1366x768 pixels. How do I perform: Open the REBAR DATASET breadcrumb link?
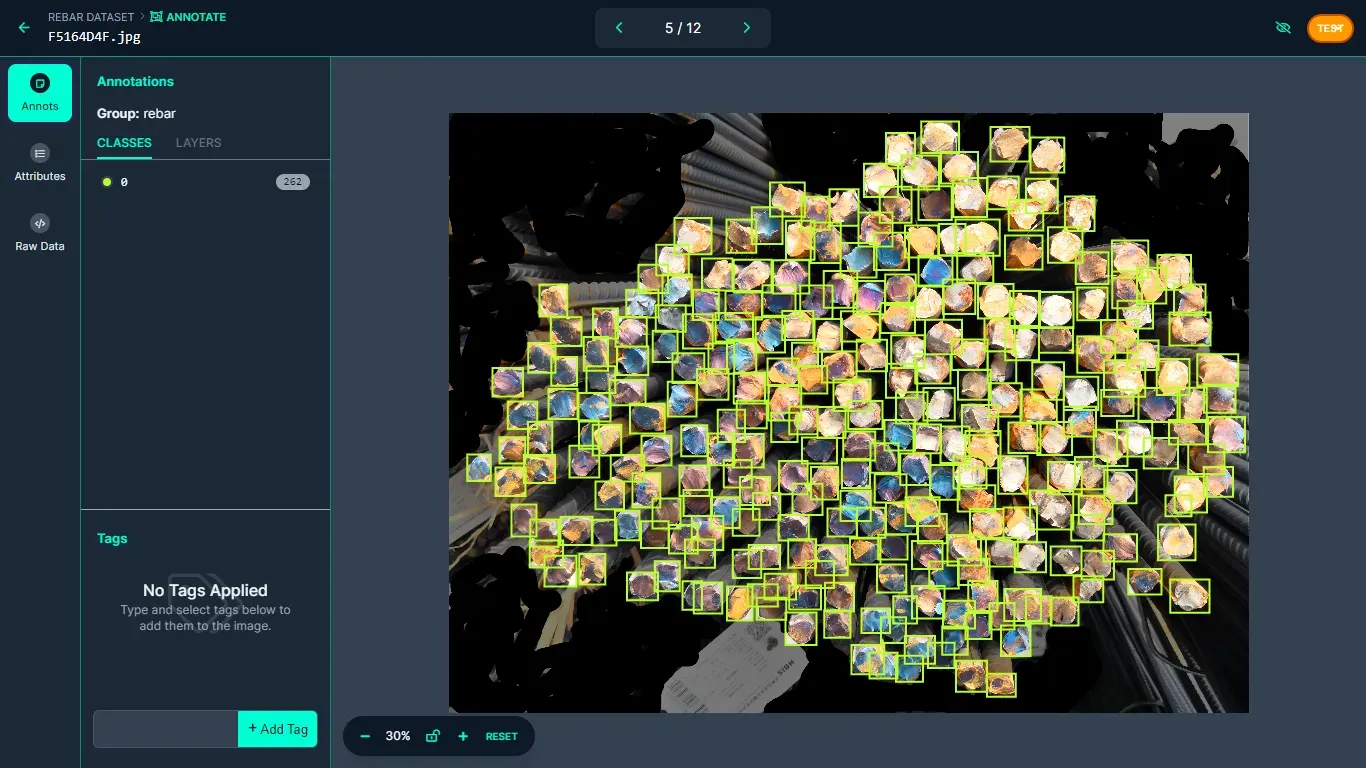point(90,17)
